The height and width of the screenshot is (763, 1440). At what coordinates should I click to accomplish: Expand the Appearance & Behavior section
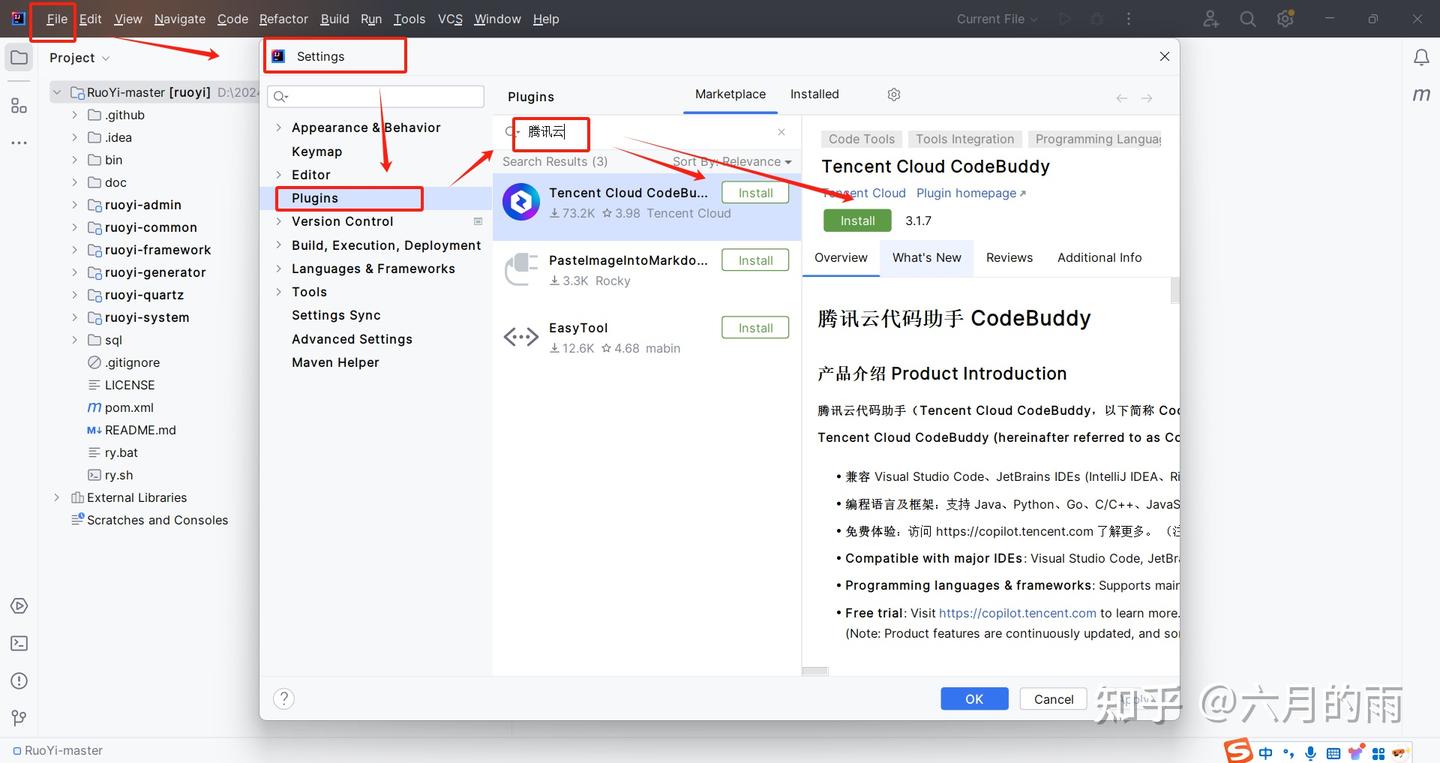click(279, 127)
